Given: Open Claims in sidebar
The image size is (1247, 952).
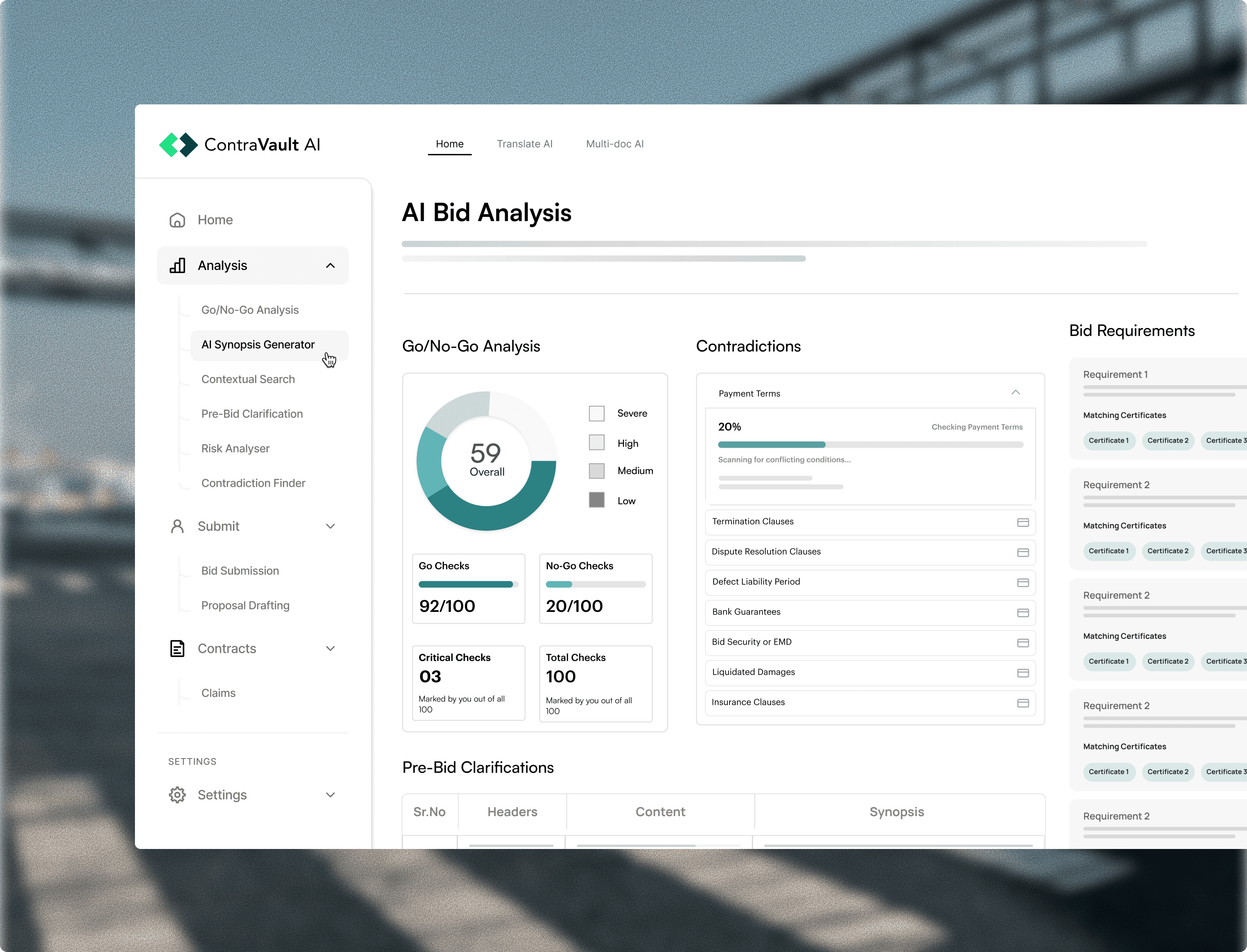Looking at the screenshot, I should [x=219, y=693].
